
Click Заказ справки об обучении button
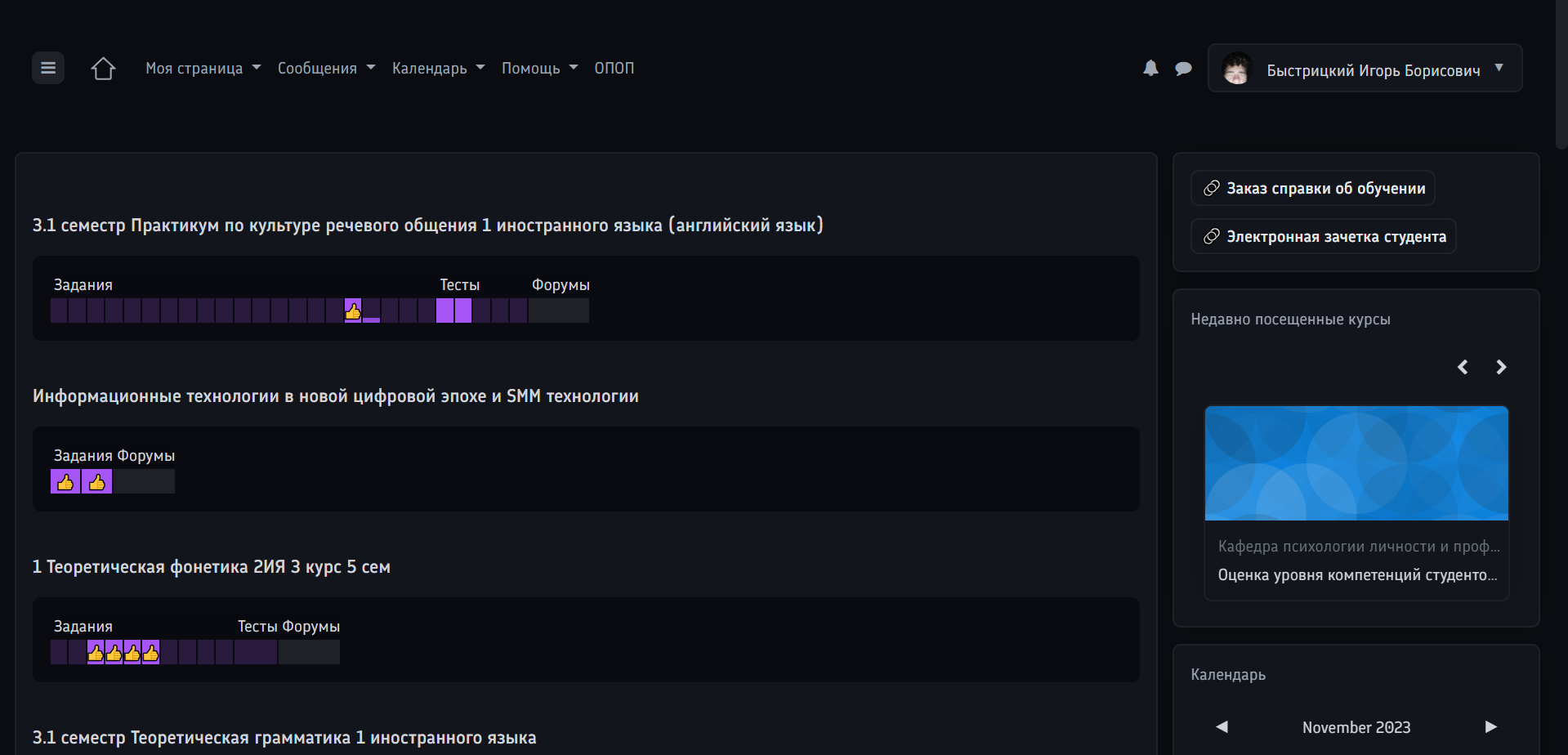pos(1313,189)
